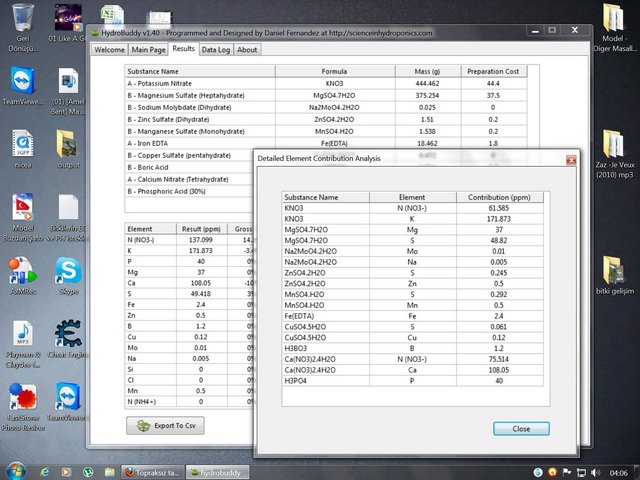The height and width of the screenshot is (480, 640).
Task: Click the 'Substance Name' header in Results table
Action: tap(200, 71)
